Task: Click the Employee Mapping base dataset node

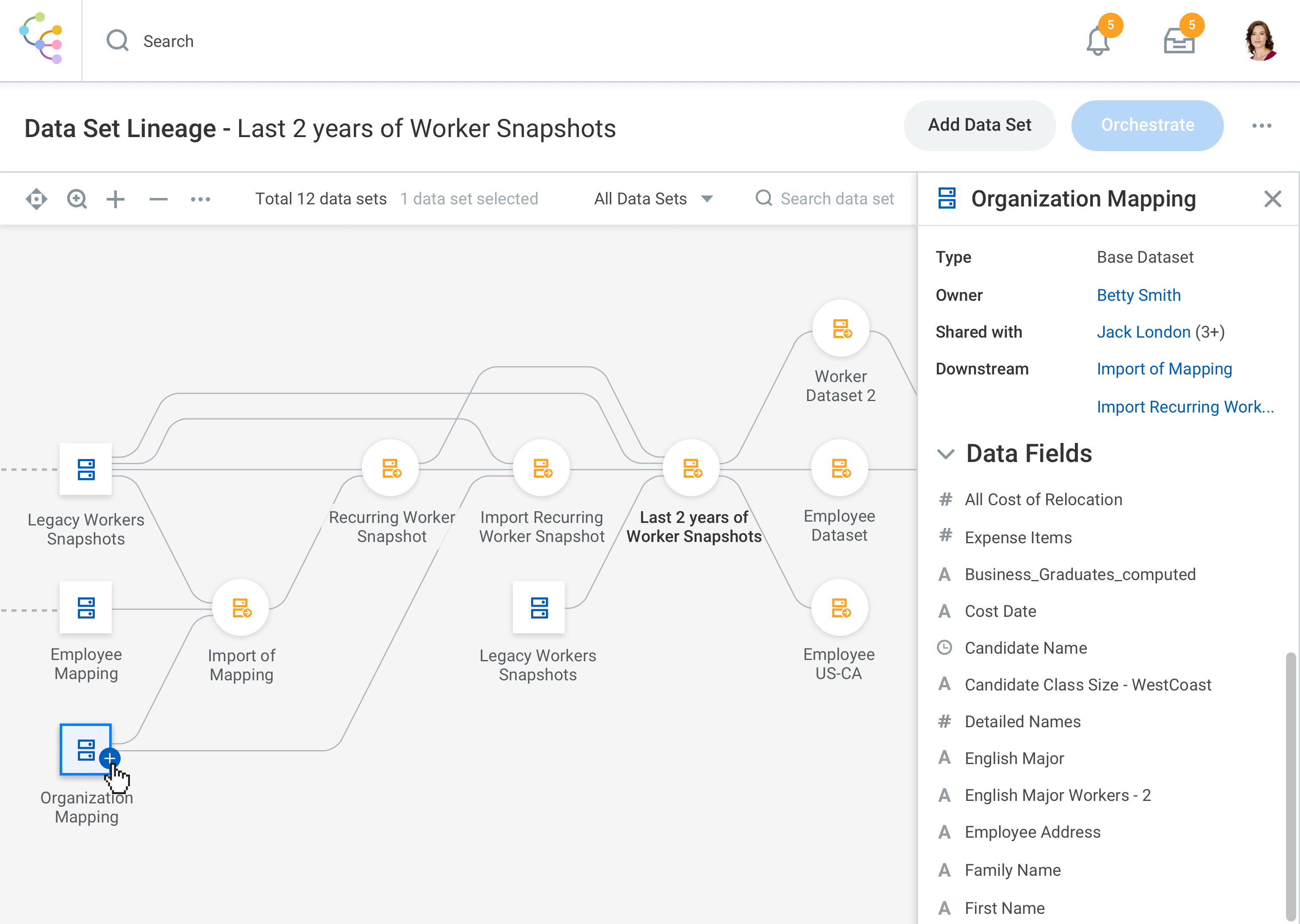Action: 86,608
